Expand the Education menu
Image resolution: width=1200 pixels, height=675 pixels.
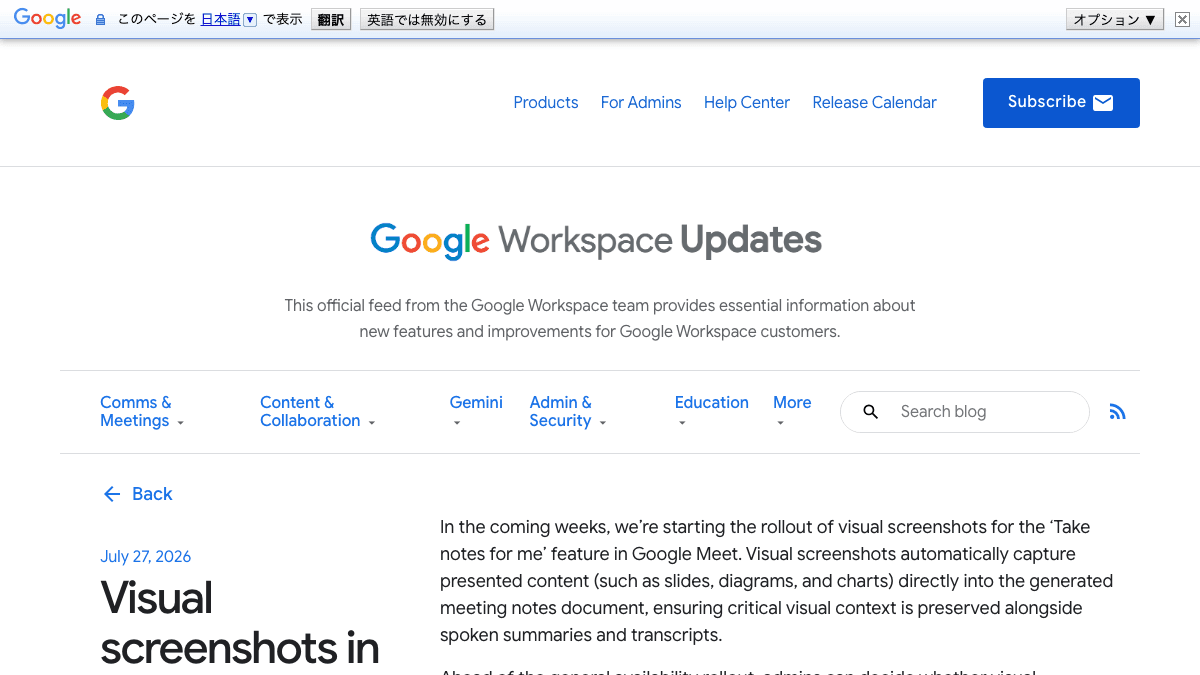[711, 411]
